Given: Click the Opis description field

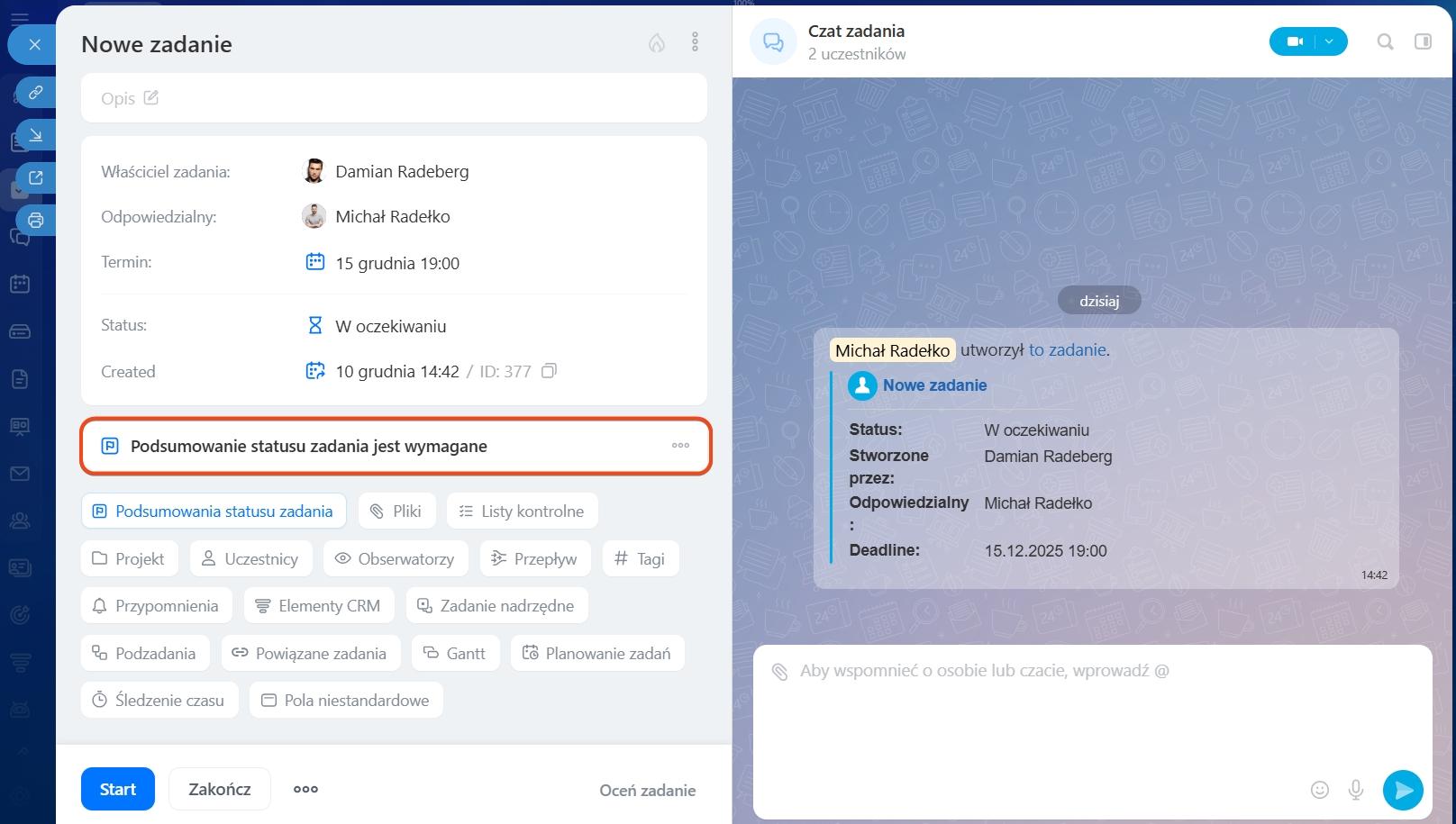Looking at the screenshot, I should pyautogui.click(x=394, y=97).
